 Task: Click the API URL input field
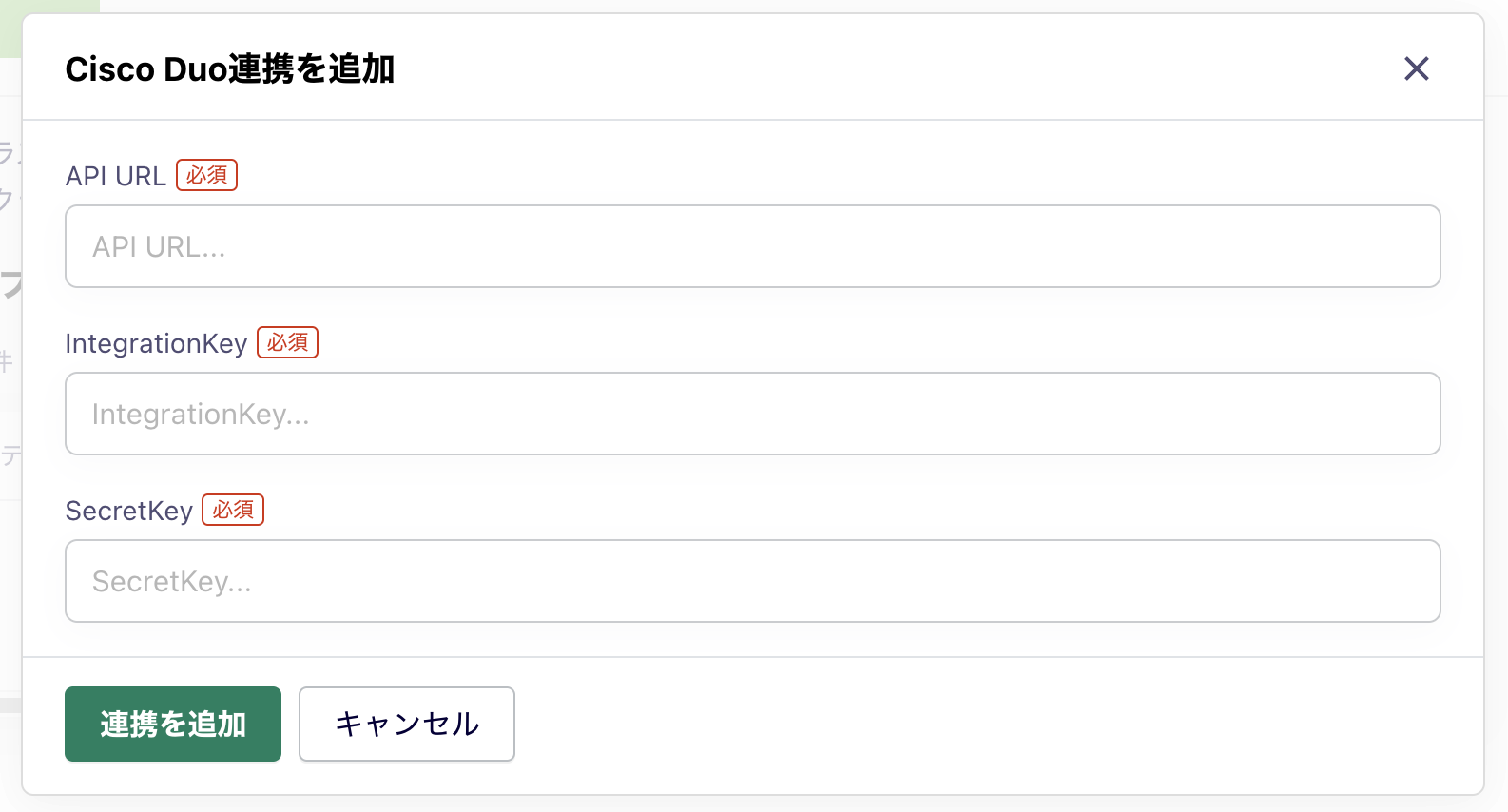(752, 246)
